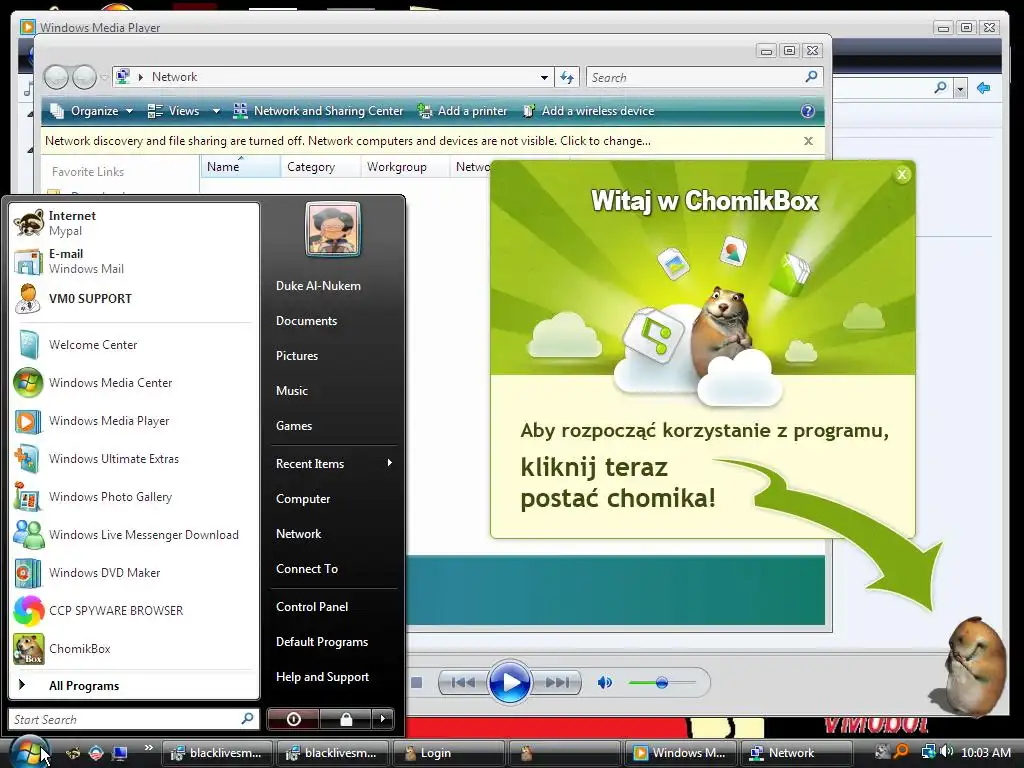
Task: Expand the Network address bar dropdown
Action: pos(544,77)
